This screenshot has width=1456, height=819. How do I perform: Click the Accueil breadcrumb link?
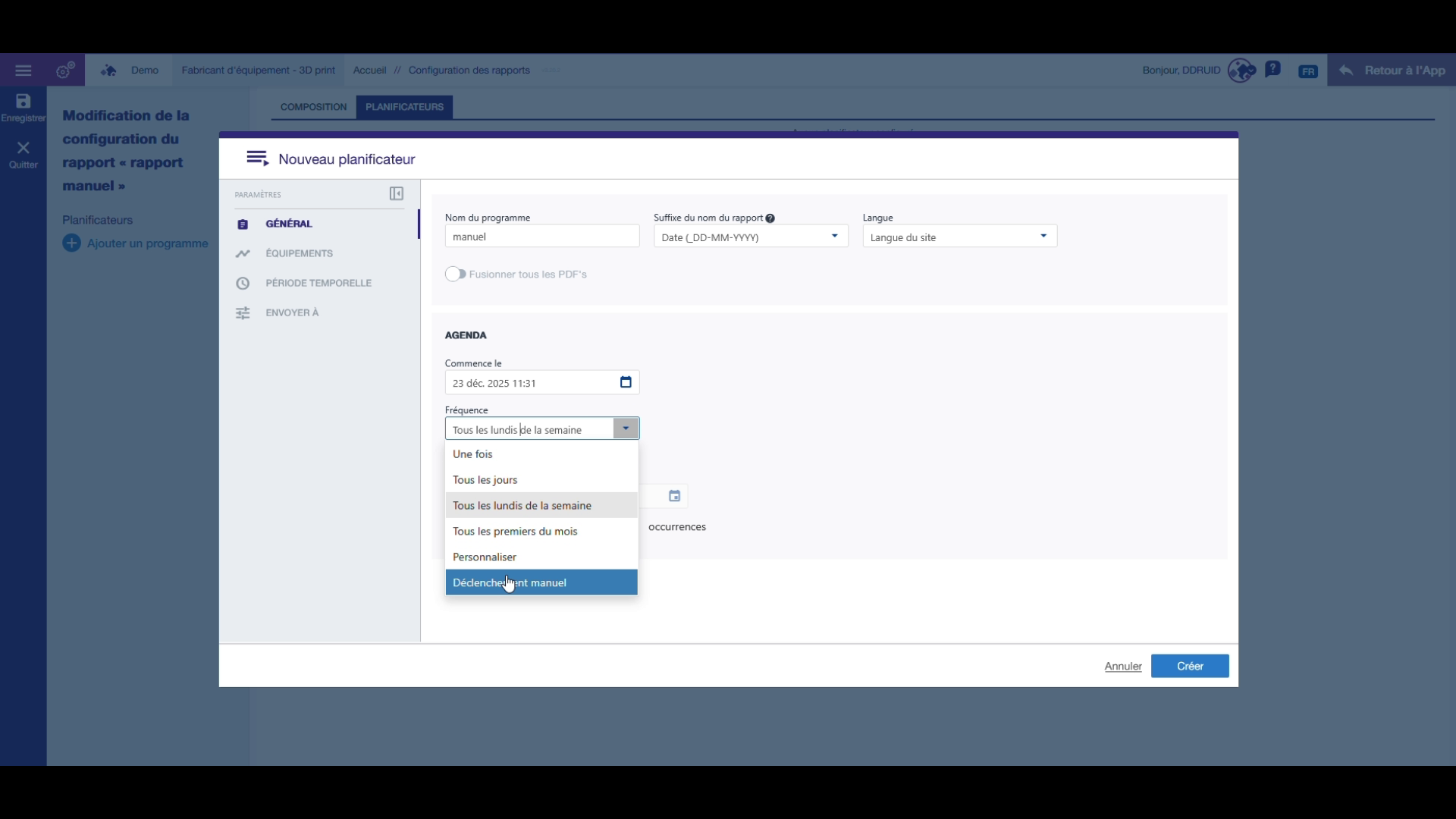369,71
